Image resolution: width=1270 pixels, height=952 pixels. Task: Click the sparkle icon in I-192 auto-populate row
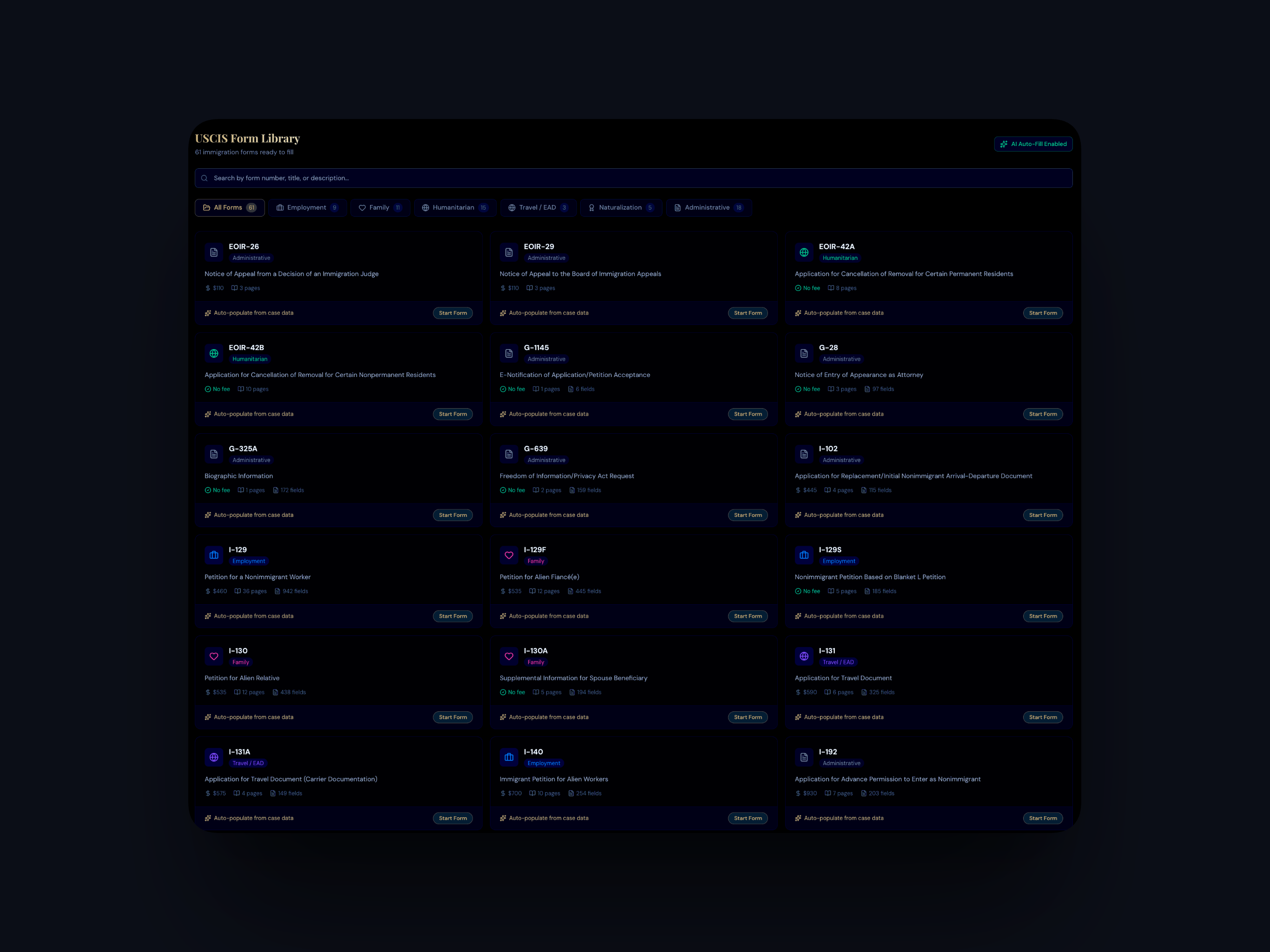pyautogui.click(x=798, y=818)
